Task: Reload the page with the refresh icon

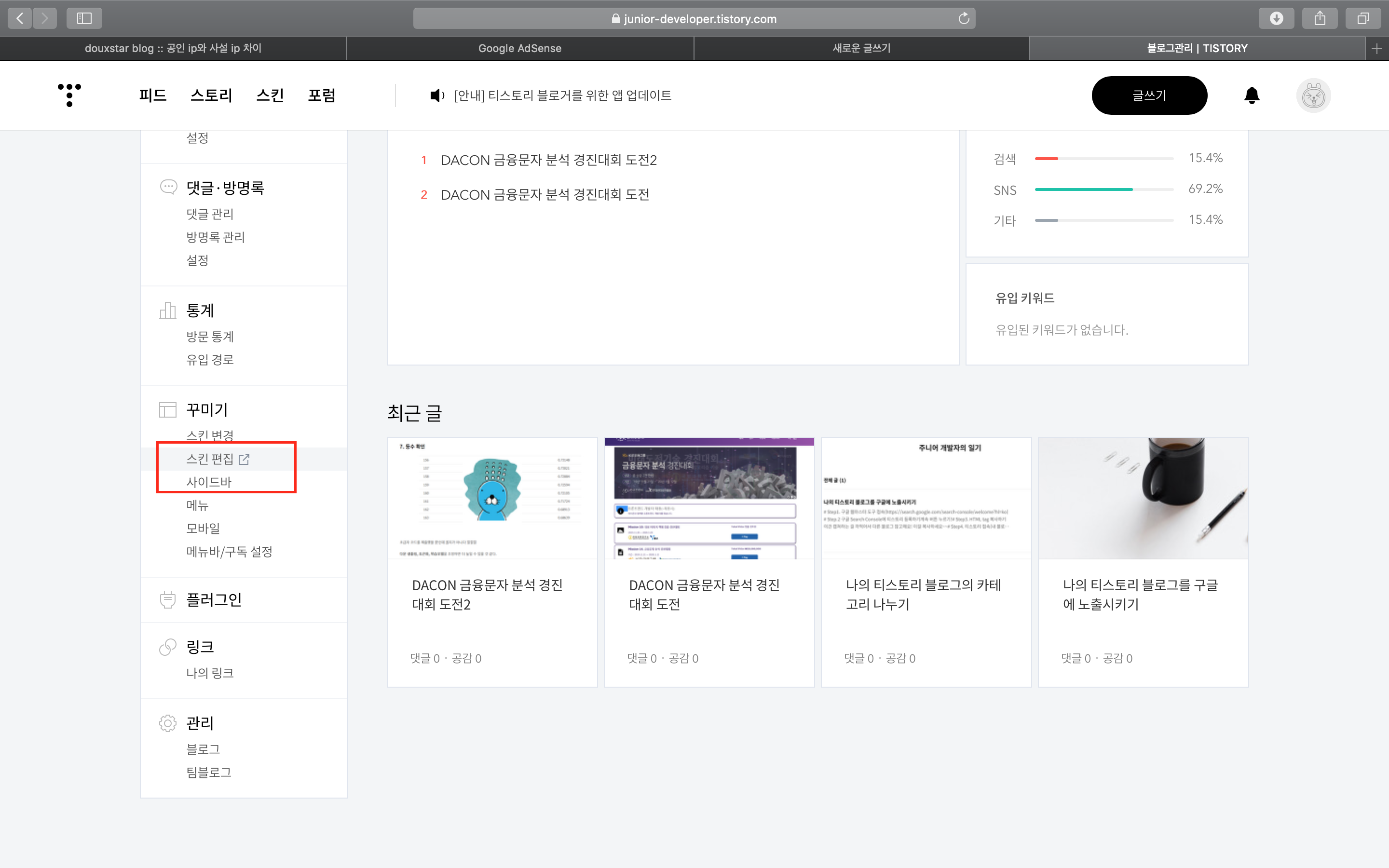Action: point(964,18)
